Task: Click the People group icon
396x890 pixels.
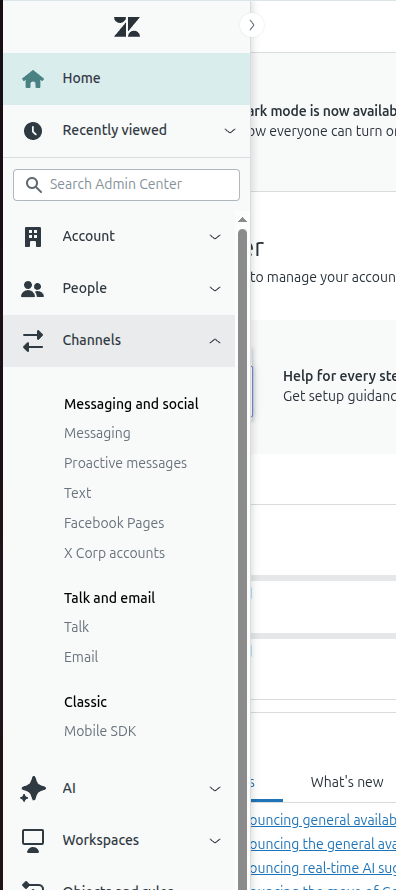Action: click(x=32, y=289)
